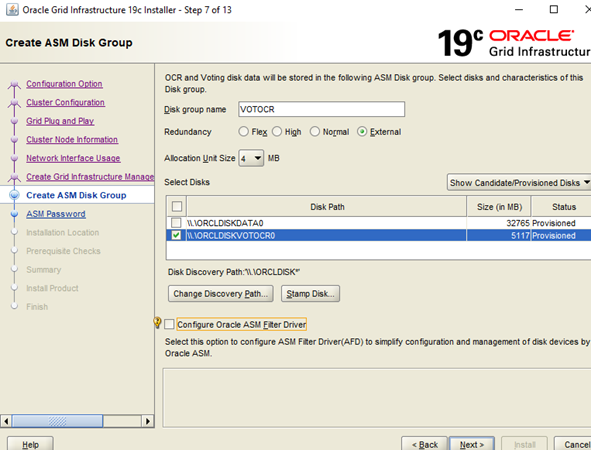Select Create ASM Disk Group step
Image resolution: width=591 pixels, height=450 pixels.
click(76, 195)
